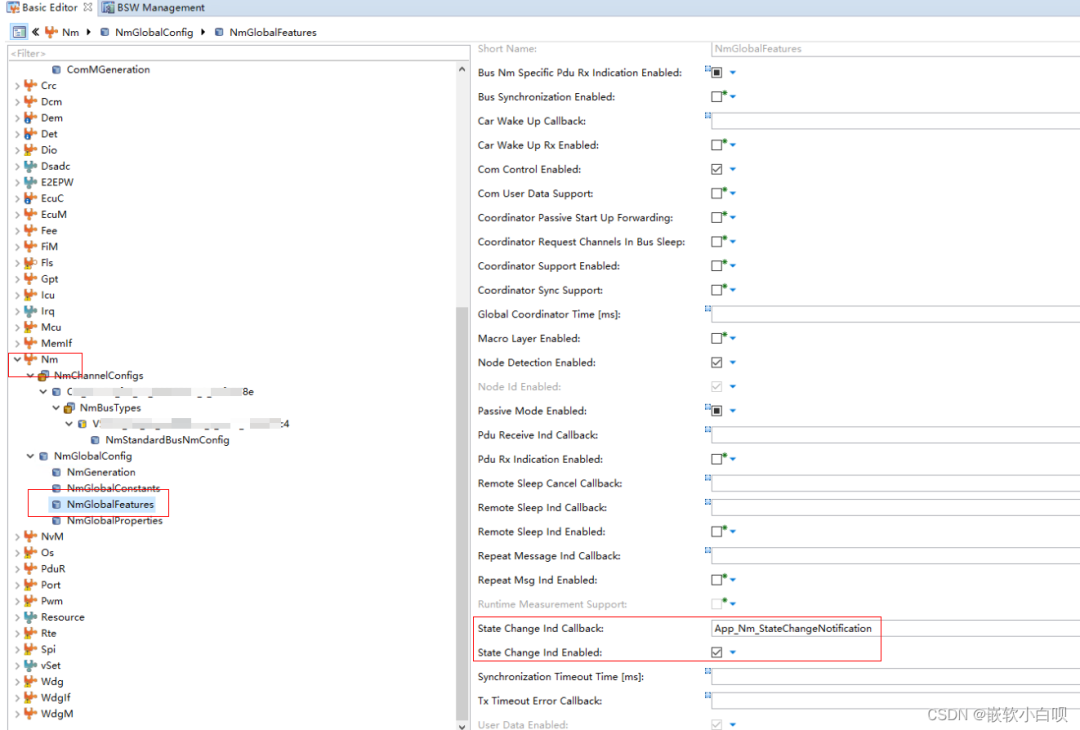Click the Dsadc module icon

[x=30, y=166]
